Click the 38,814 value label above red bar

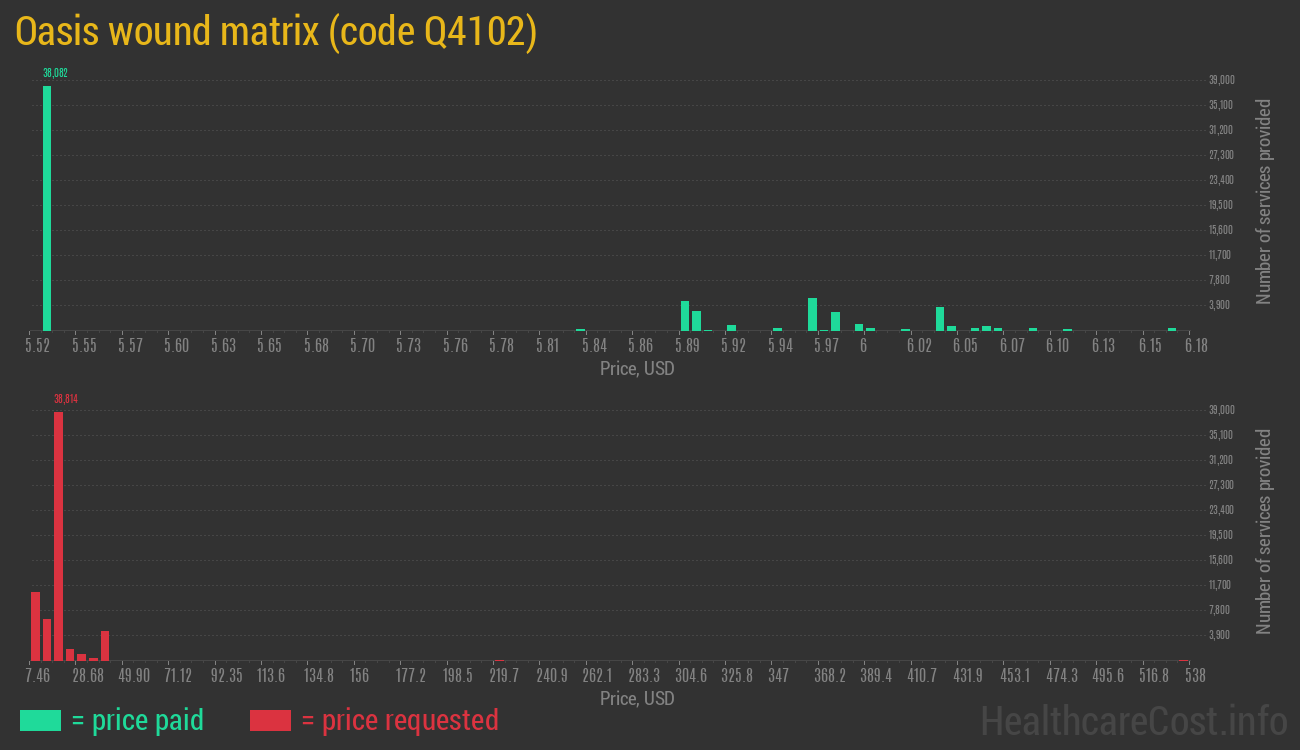[x=66, y=399]
